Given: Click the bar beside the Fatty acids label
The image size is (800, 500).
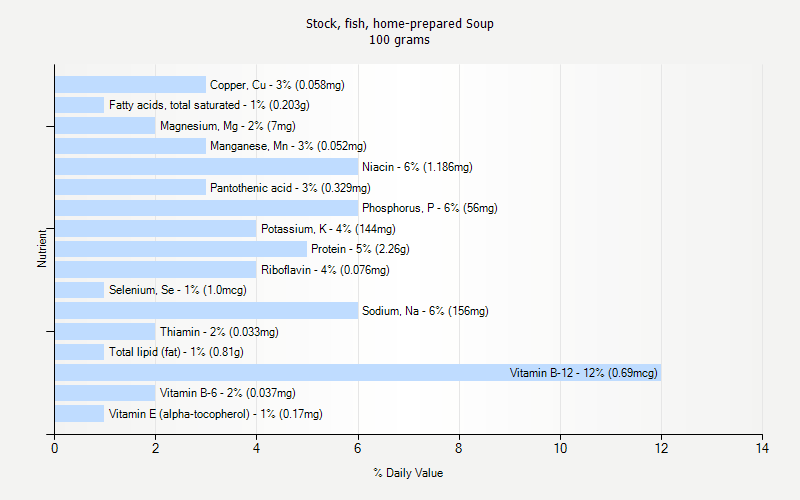Looking at the screenshot, I should coord(80,105).
